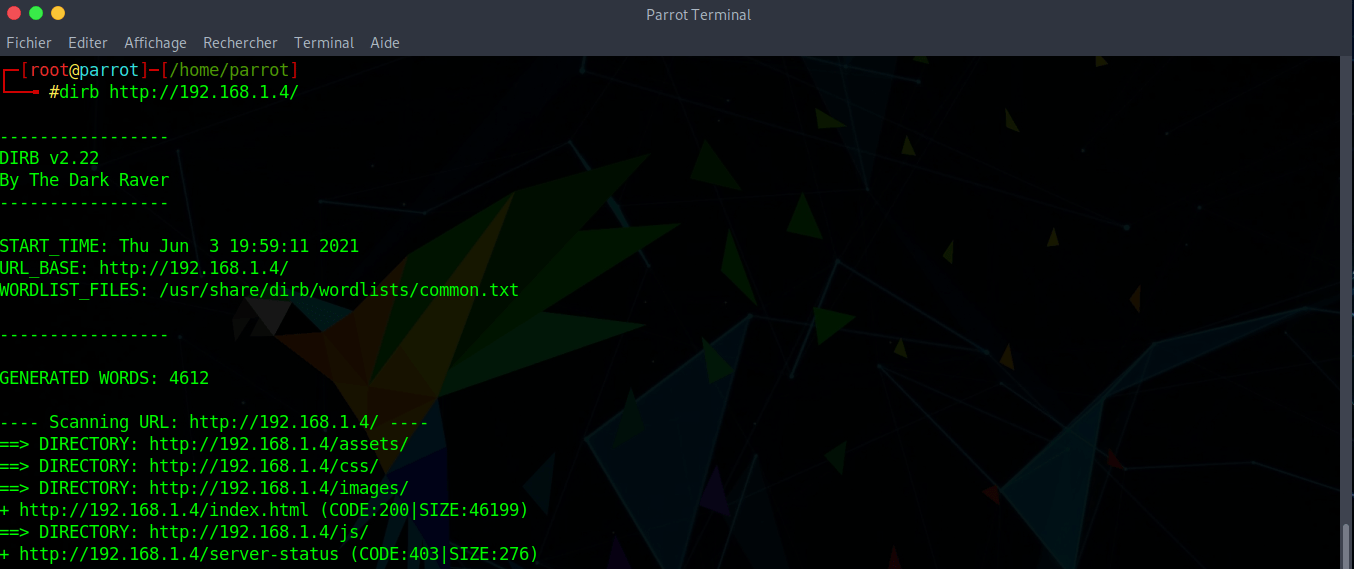Click the server-status result line
1354x569 pixels.
[x=269, y=554]
